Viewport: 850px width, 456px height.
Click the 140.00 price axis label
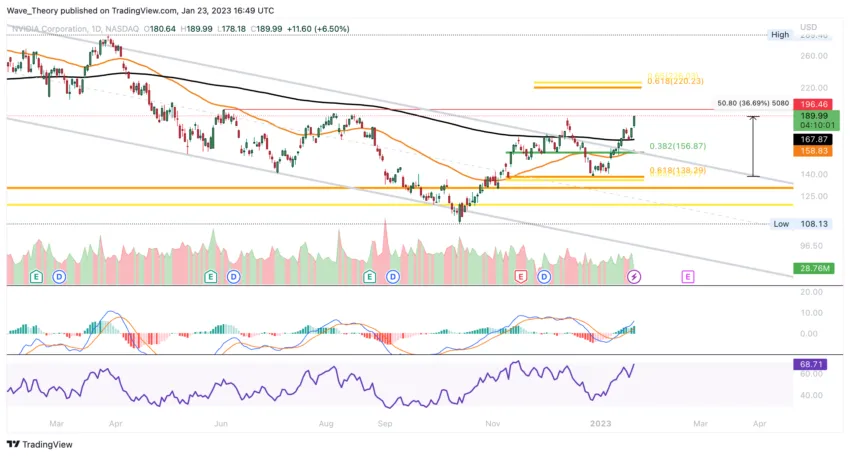pos(814,175)
